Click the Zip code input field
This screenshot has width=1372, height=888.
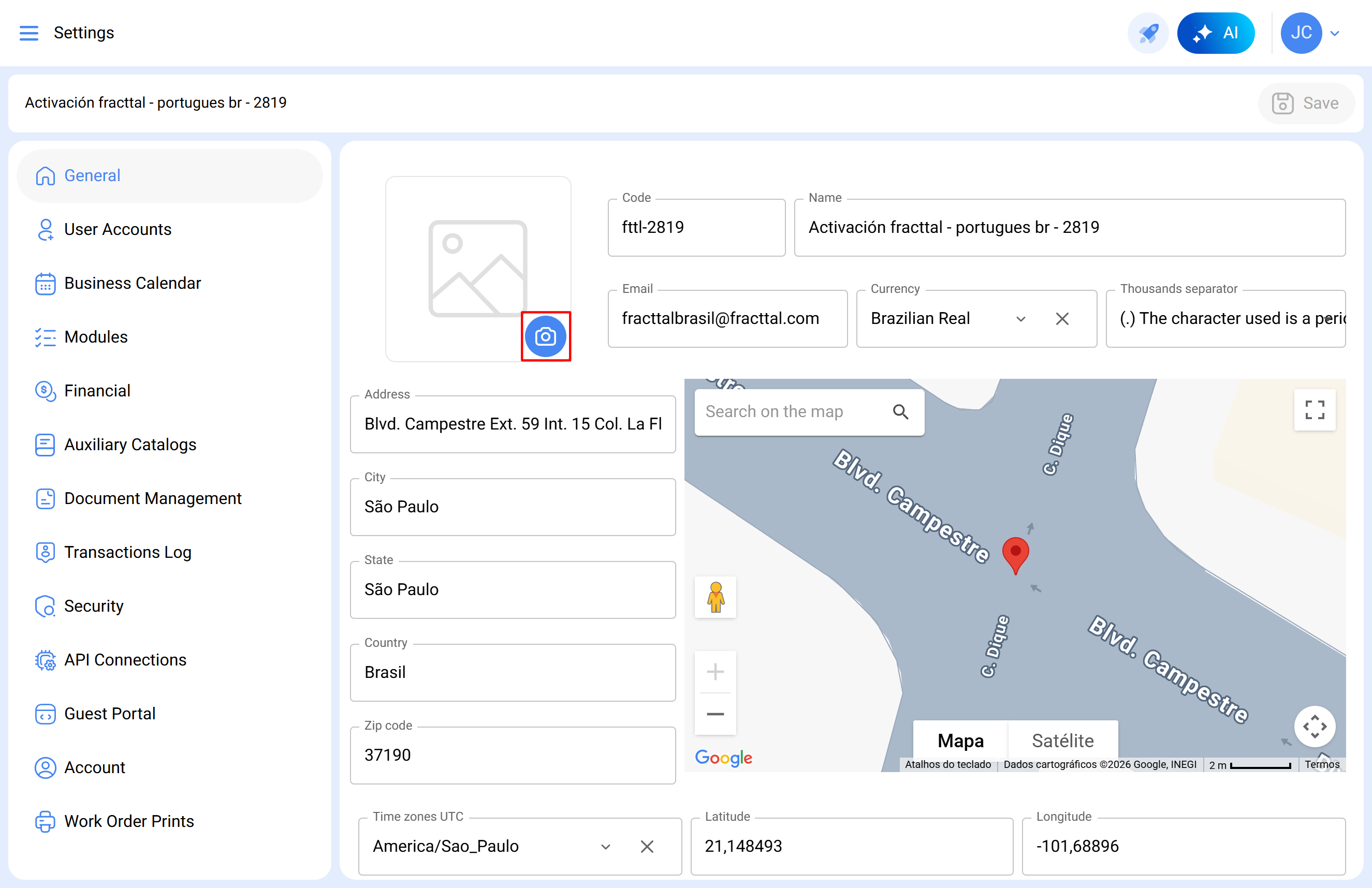coord(512,755)
